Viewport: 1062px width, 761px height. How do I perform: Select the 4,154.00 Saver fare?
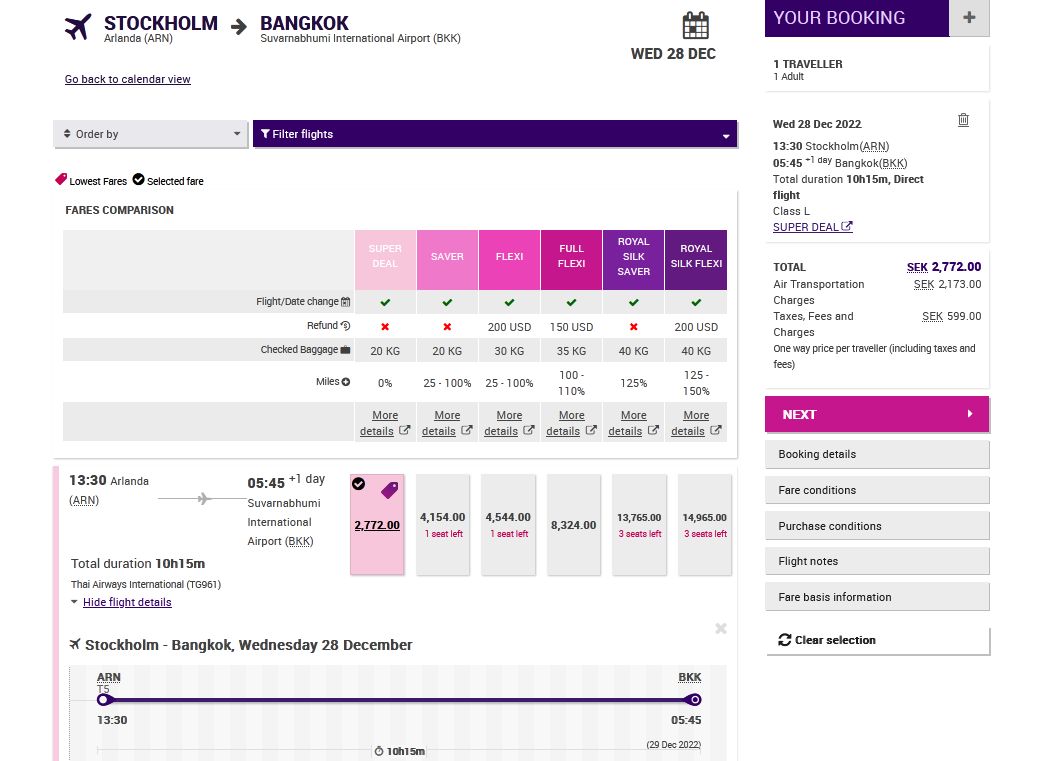click(443, 525)
